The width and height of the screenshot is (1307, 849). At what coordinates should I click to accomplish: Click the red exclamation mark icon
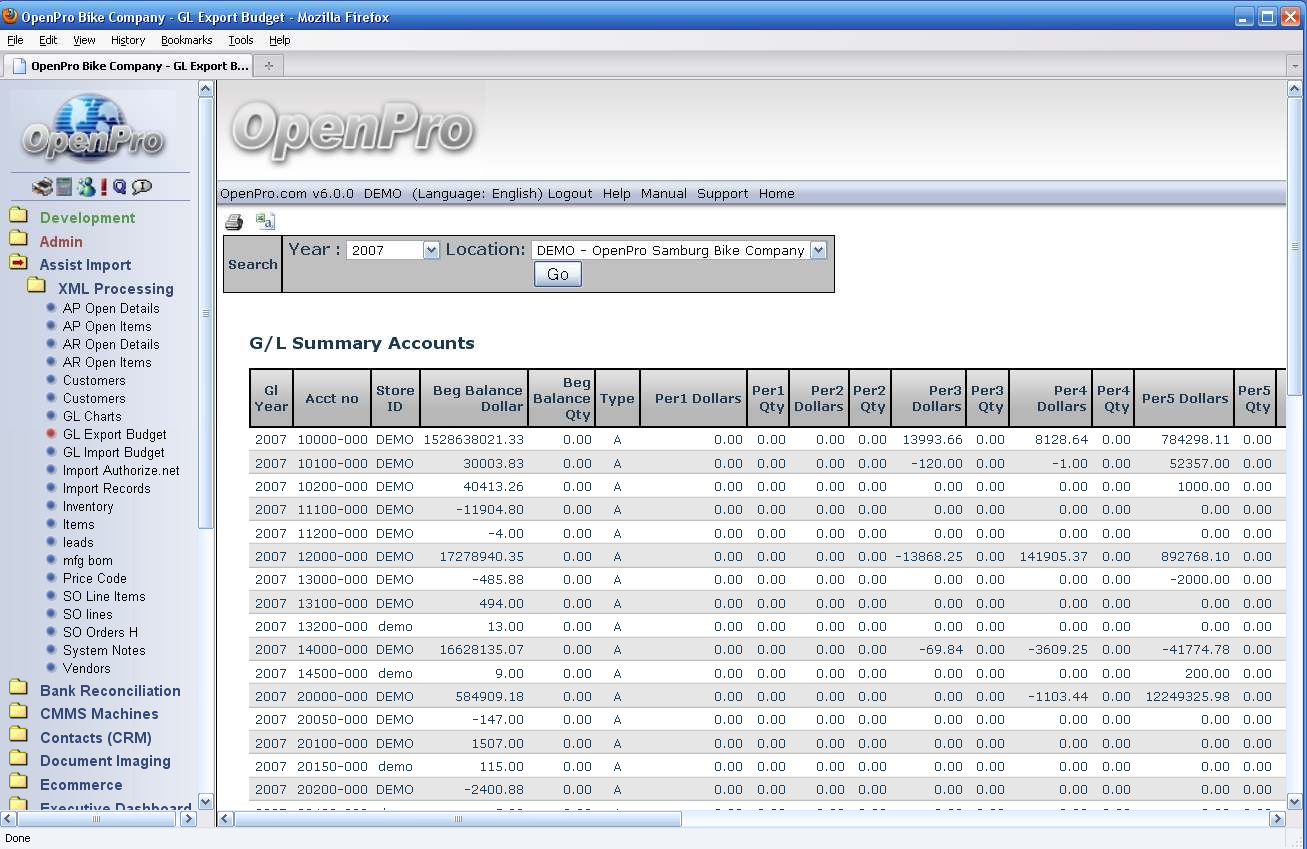pos(104,187)
